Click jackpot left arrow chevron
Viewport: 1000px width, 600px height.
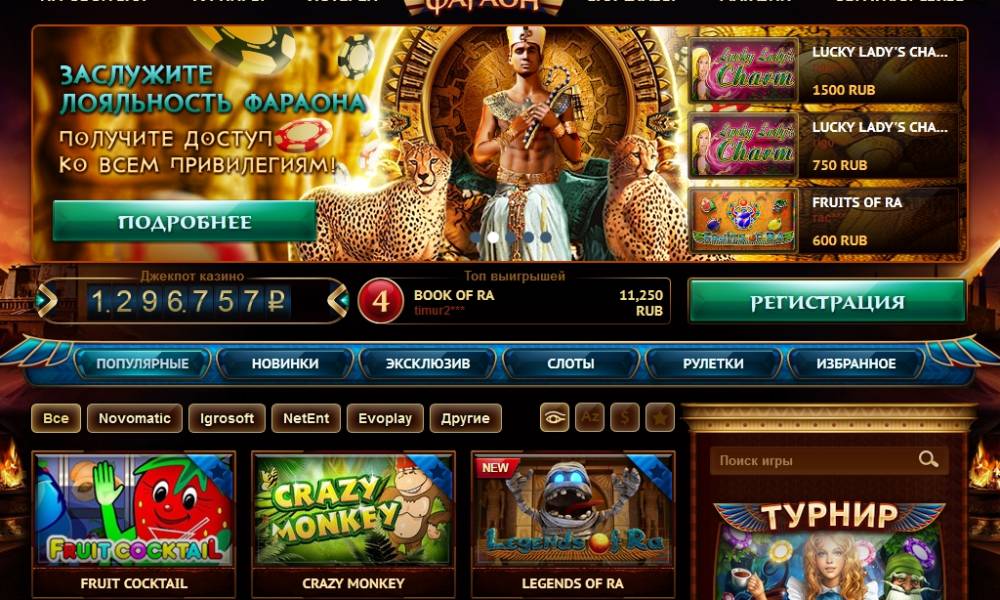[47, 300]
